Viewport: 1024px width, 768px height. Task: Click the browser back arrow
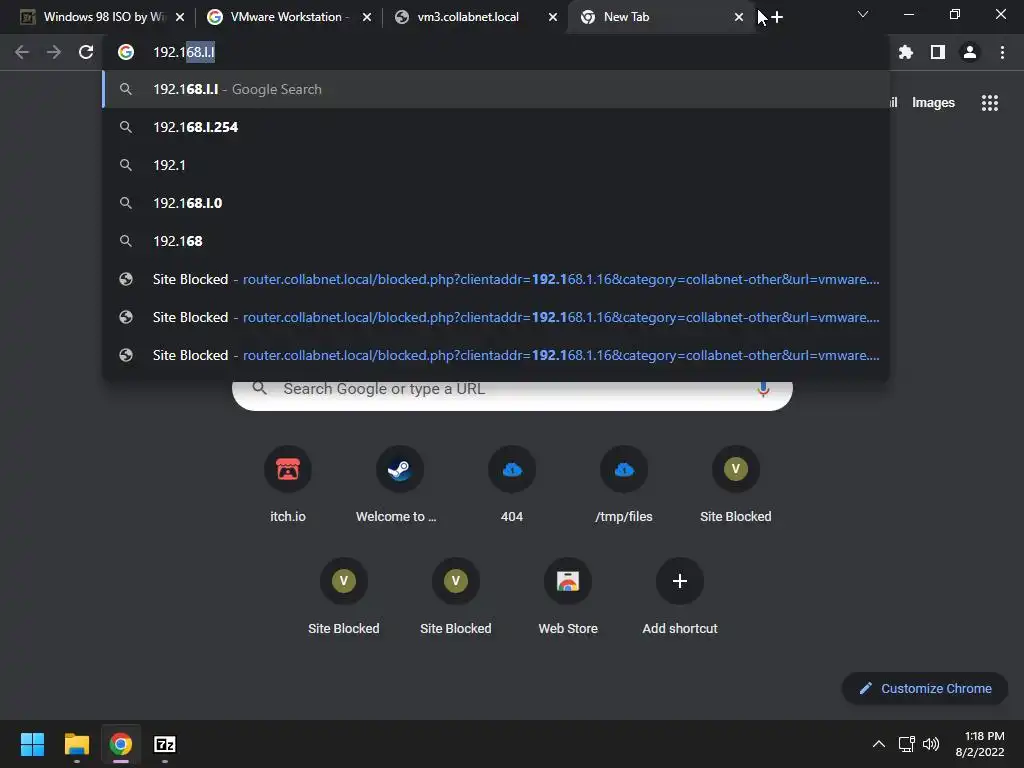tap(22, 52)
